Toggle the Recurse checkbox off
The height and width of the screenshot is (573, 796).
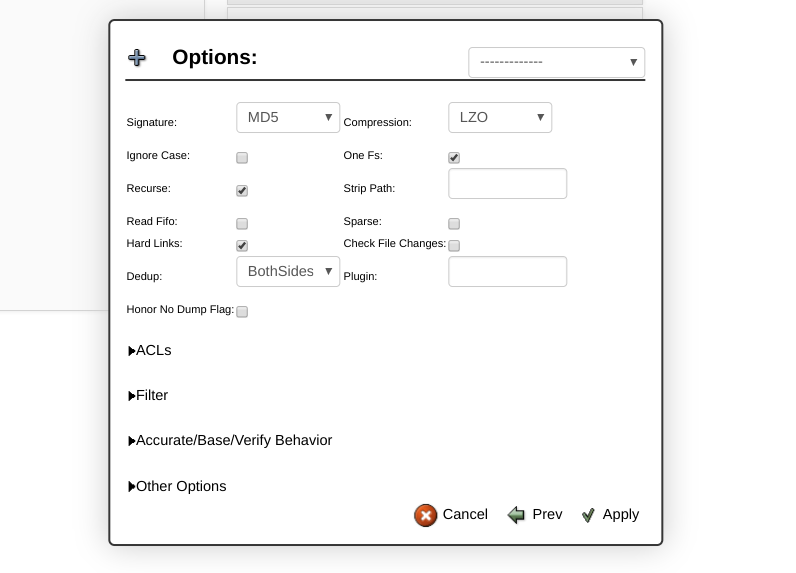click(x=242, y=191)
